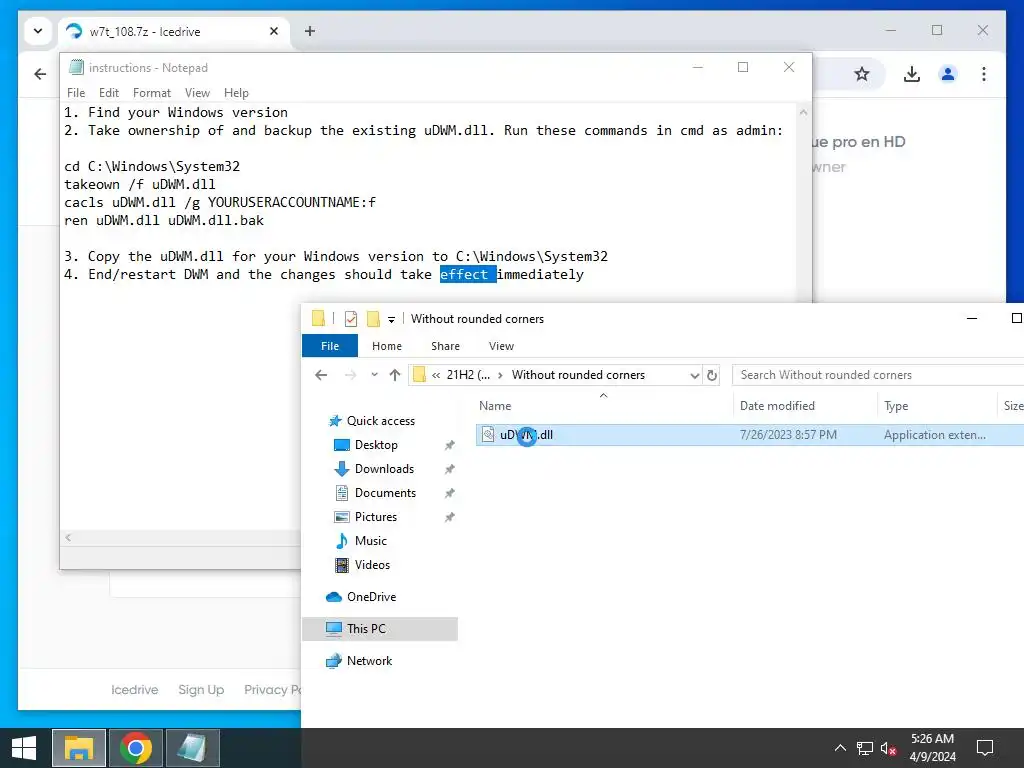Open the View ribbon tab in Explorer
This screenshot has height=768, width=1024.
tap(501, 346)
